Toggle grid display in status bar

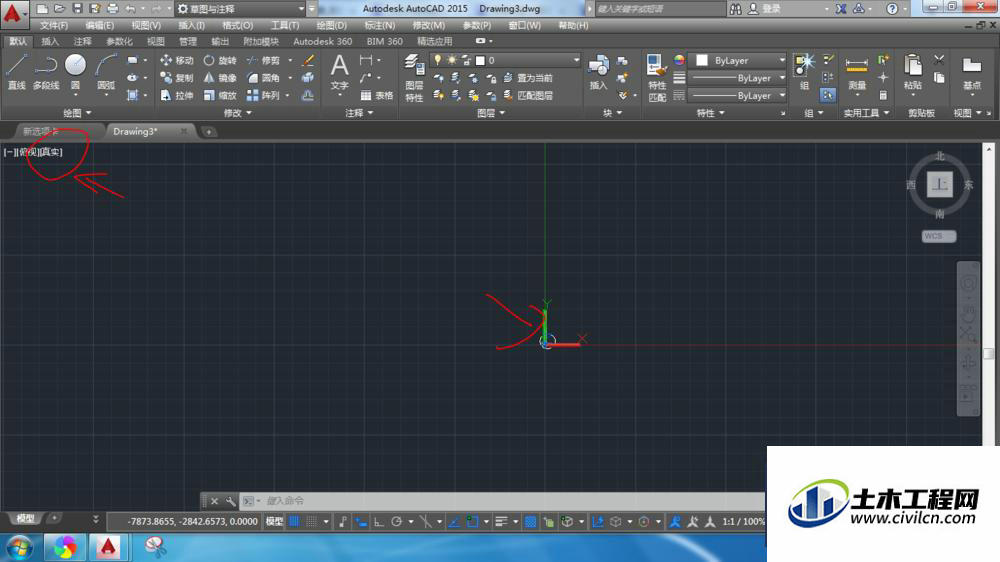(x=294, y=521)
